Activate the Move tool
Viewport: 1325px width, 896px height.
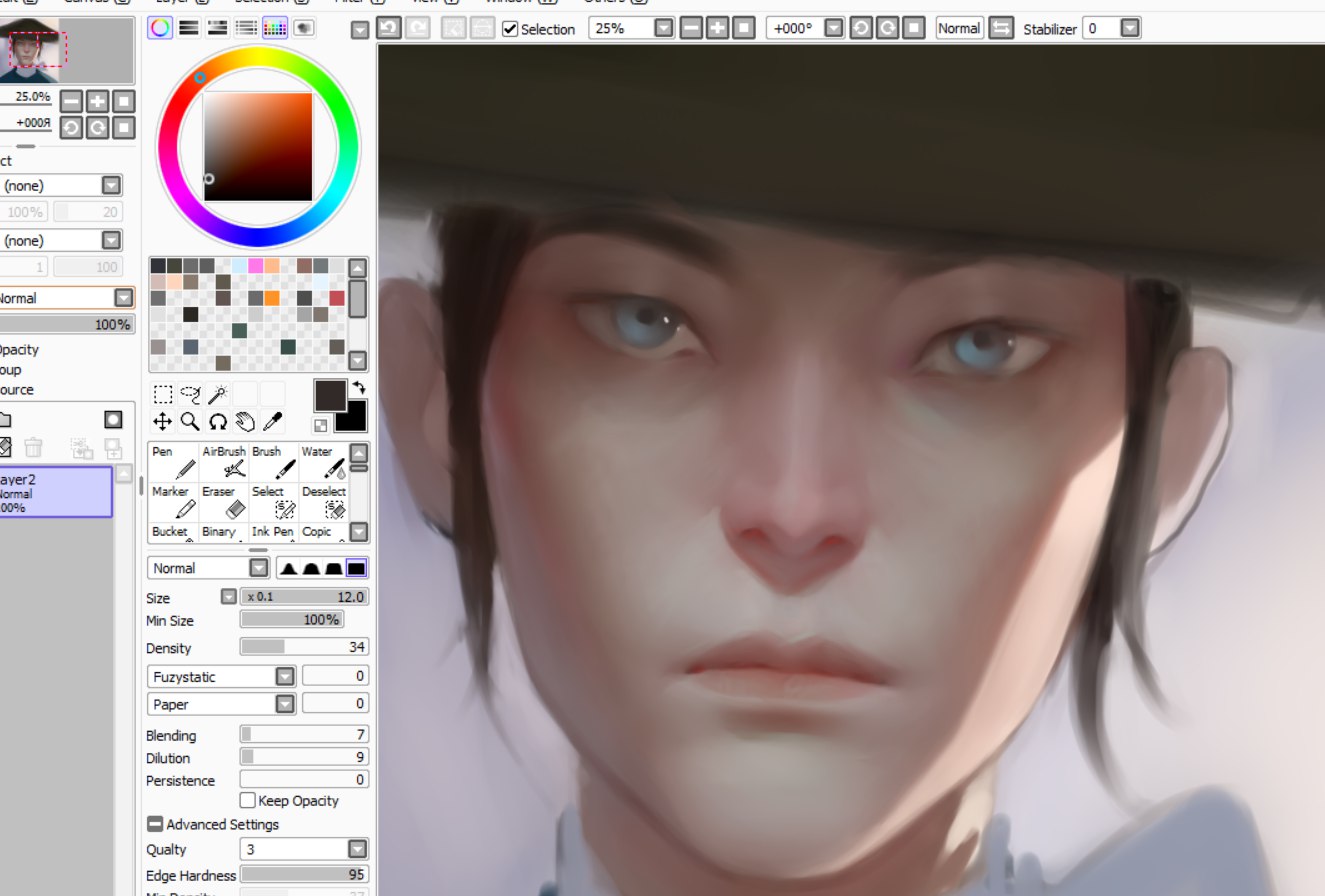click(x=163, y=421)
